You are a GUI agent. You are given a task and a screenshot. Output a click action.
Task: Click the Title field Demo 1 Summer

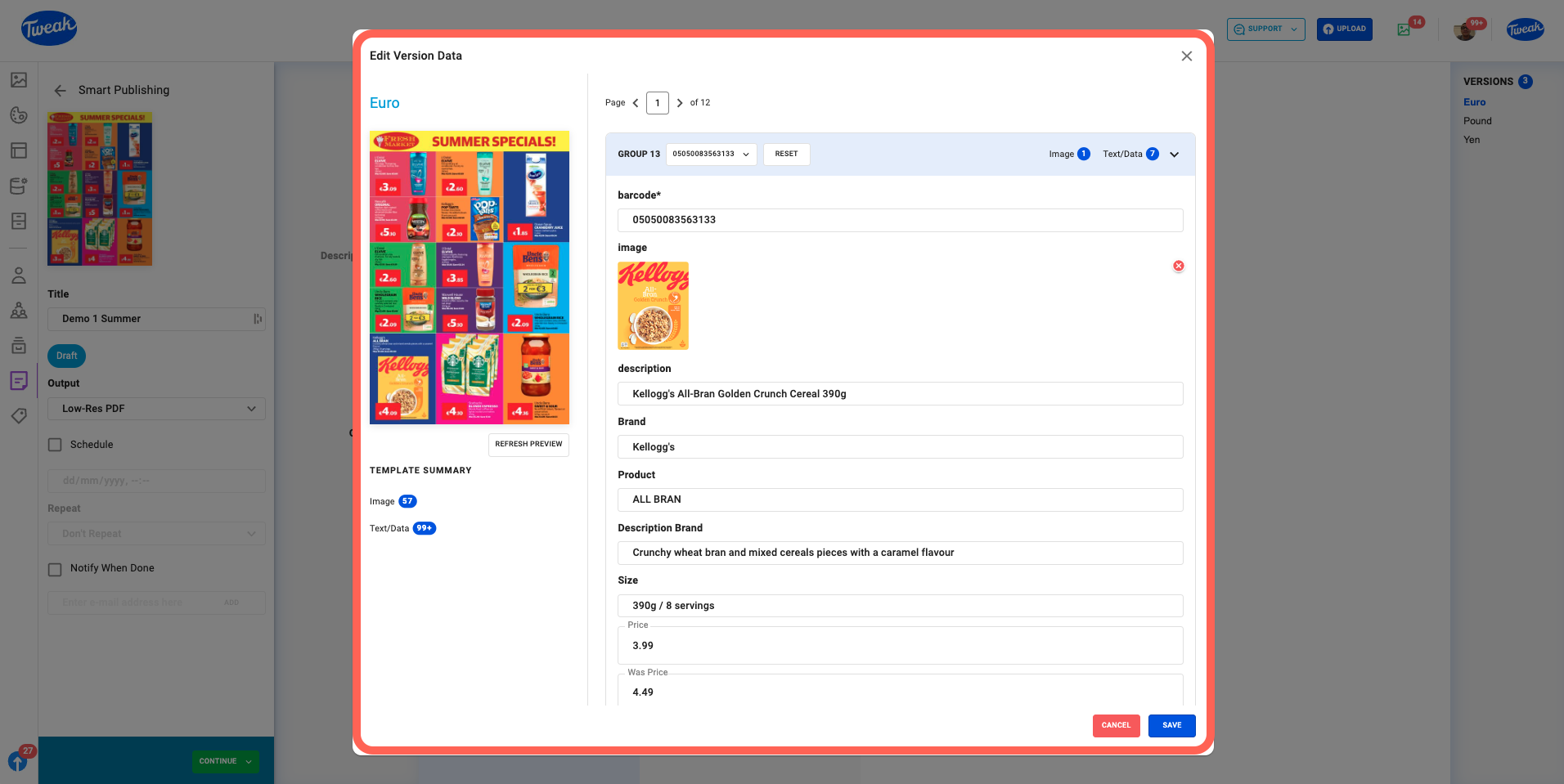tap(156, 319)
